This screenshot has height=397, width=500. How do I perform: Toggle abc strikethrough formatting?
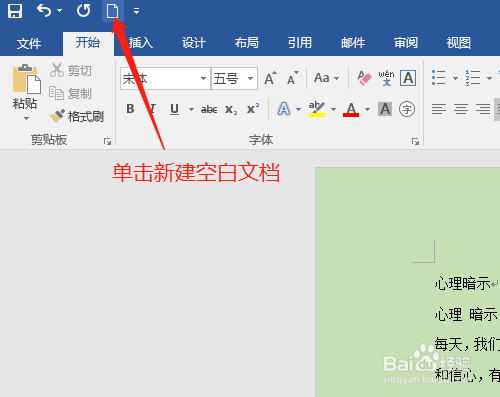tap(209, 109)
